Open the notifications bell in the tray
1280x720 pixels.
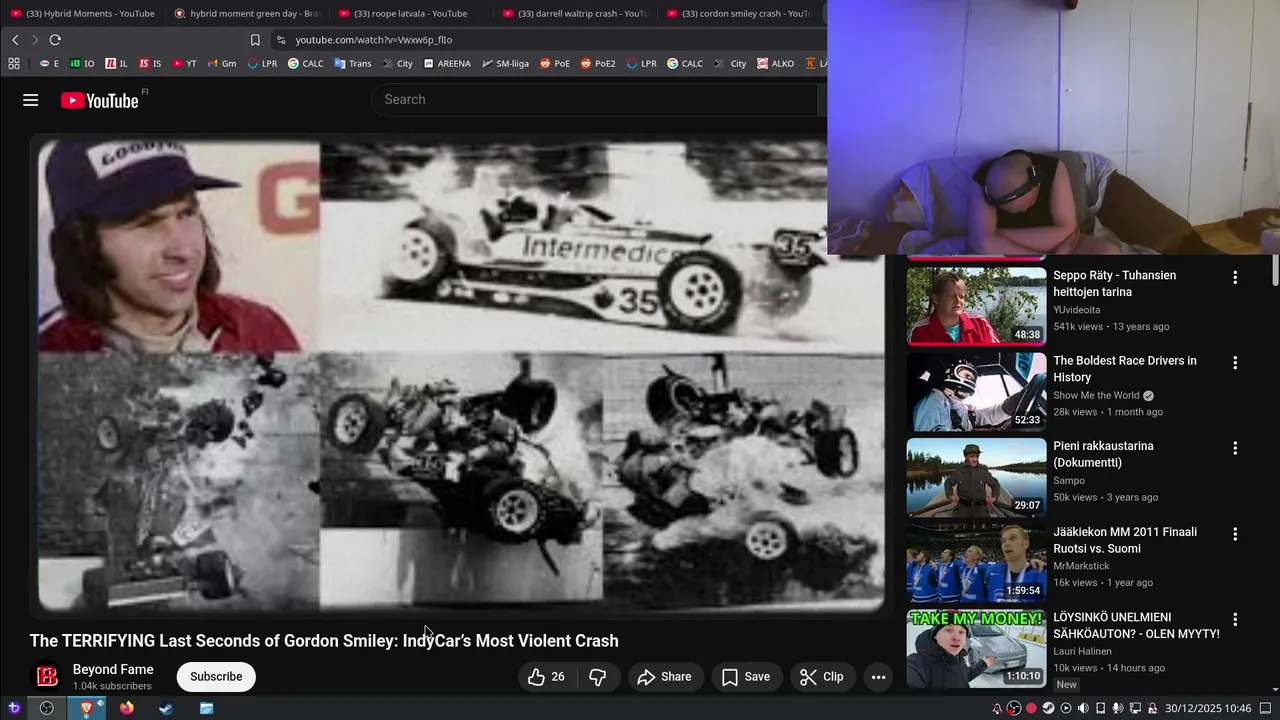click(997, 708)
